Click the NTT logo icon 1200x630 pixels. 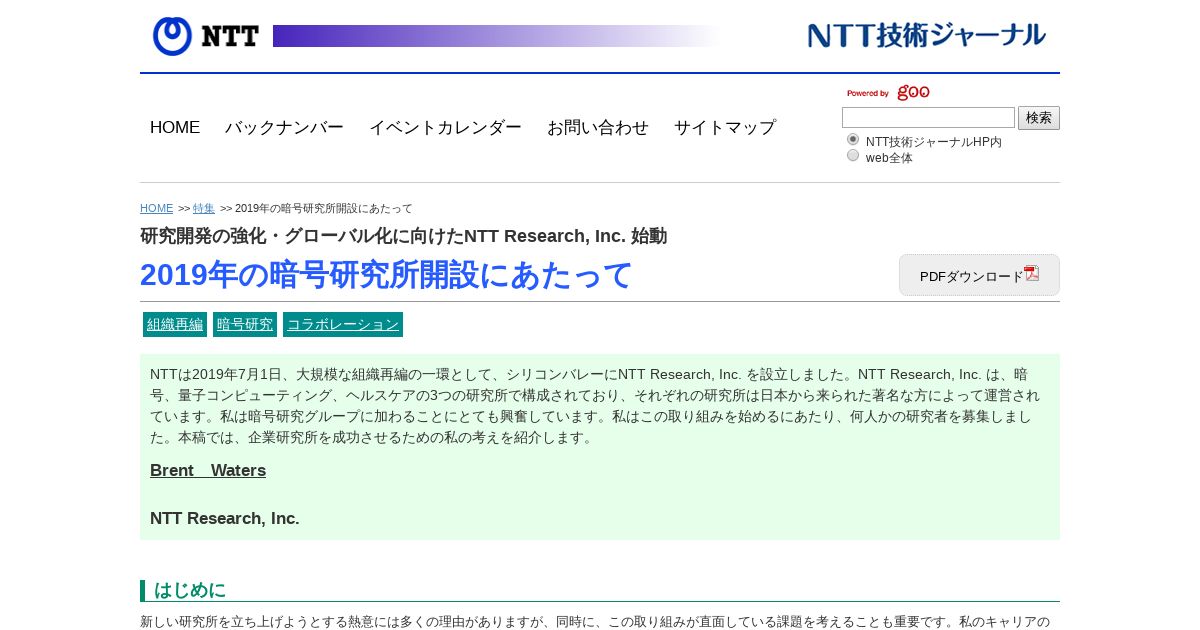[x=206, y=36]
